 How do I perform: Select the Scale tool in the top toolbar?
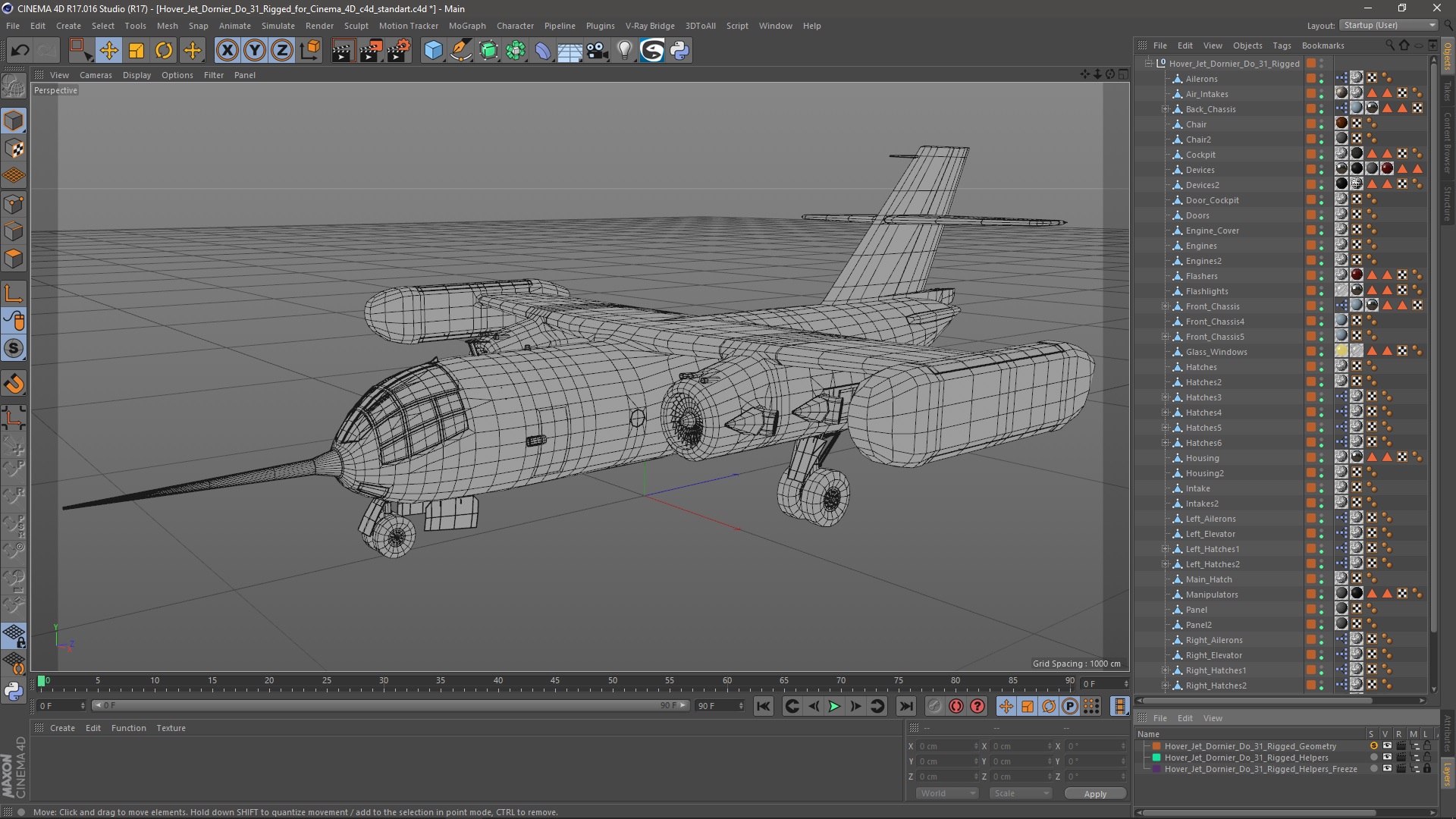136,51
